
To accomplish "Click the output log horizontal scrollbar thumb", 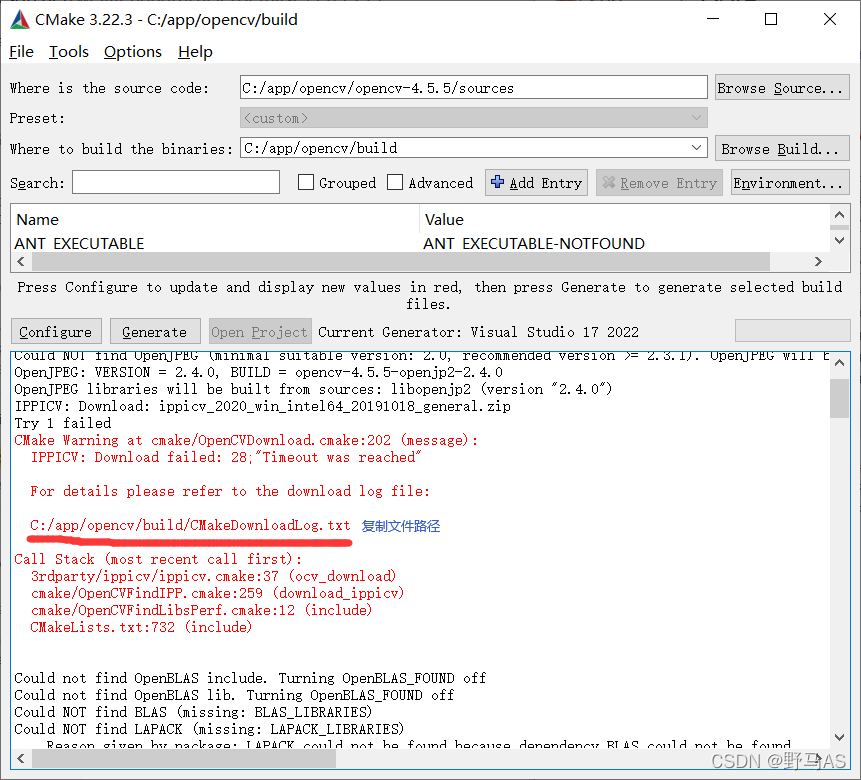I will [184, 759].
